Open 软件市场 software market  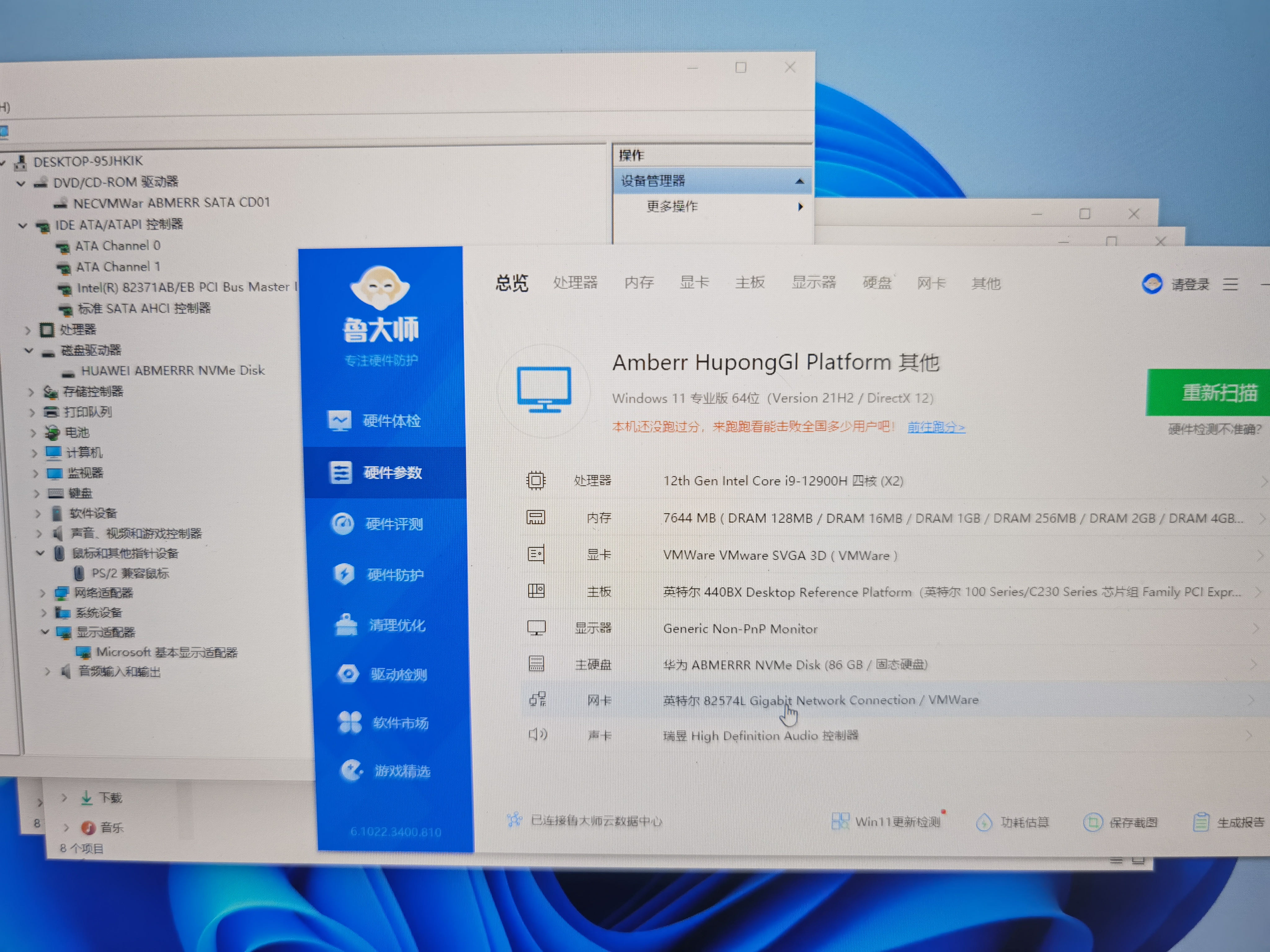(x=384, y=723)
